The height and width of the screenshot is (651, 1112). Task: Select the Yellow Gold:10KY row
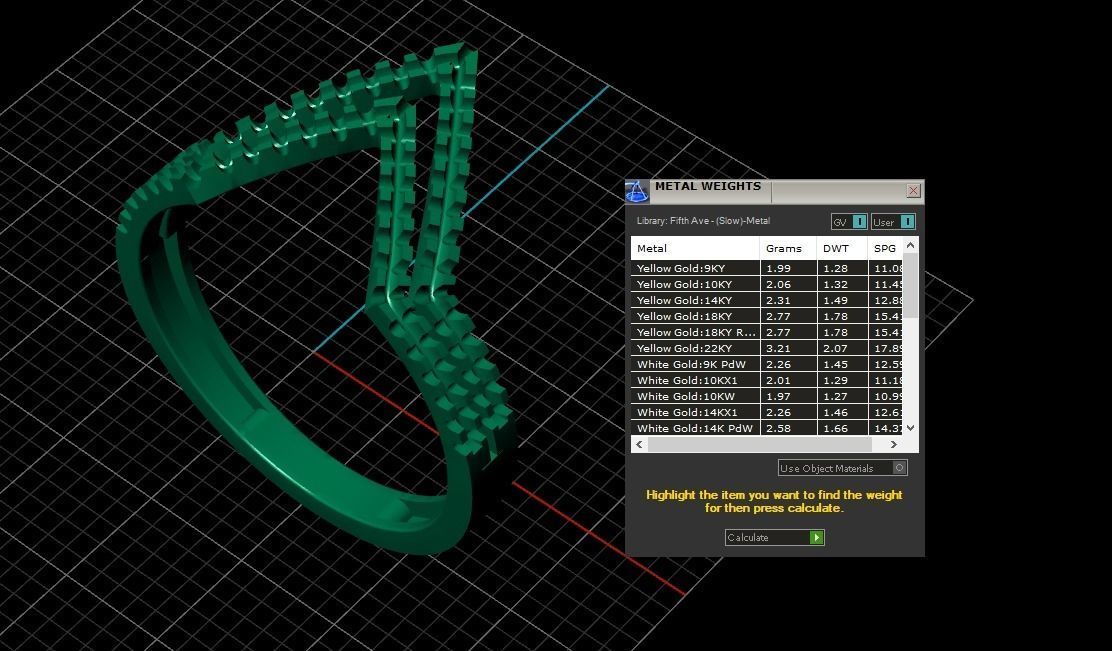click(x=767, y=284)
